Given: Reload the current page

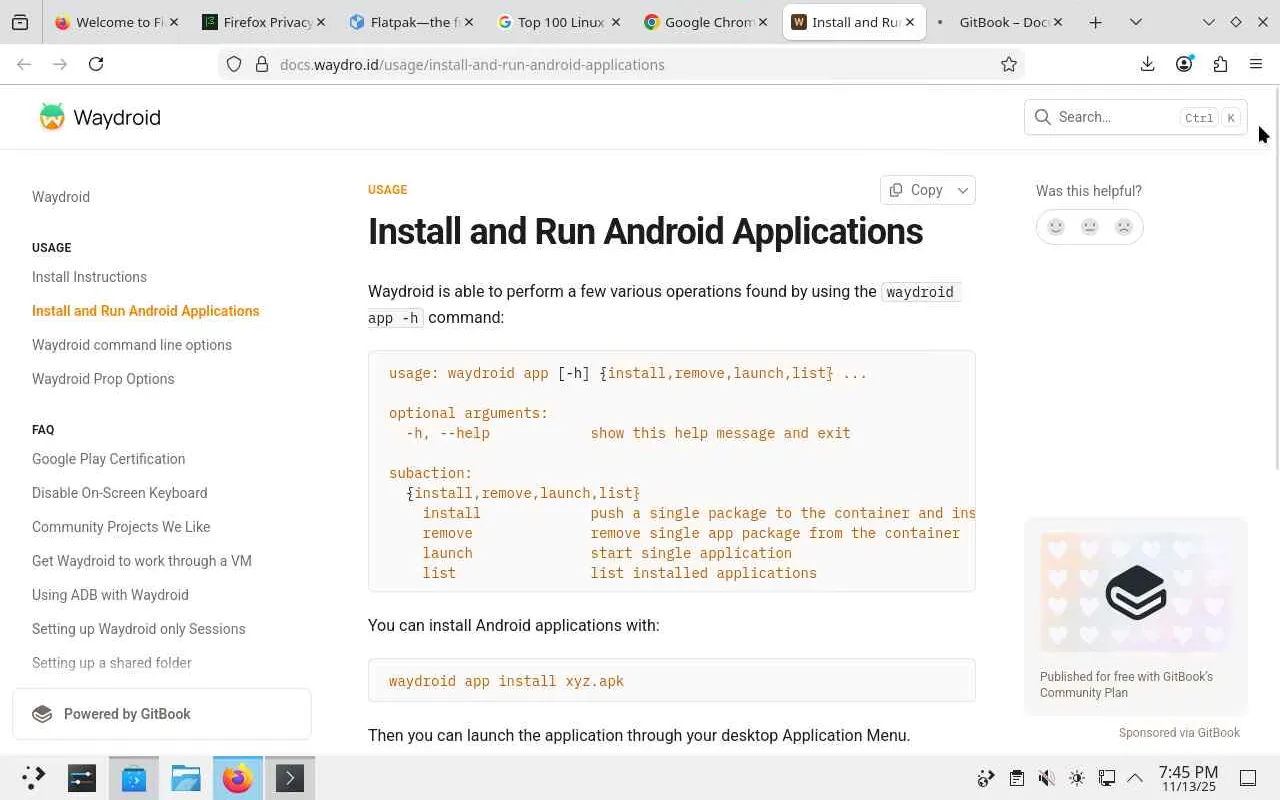Looking at the screenshot, I should point(96,64).
